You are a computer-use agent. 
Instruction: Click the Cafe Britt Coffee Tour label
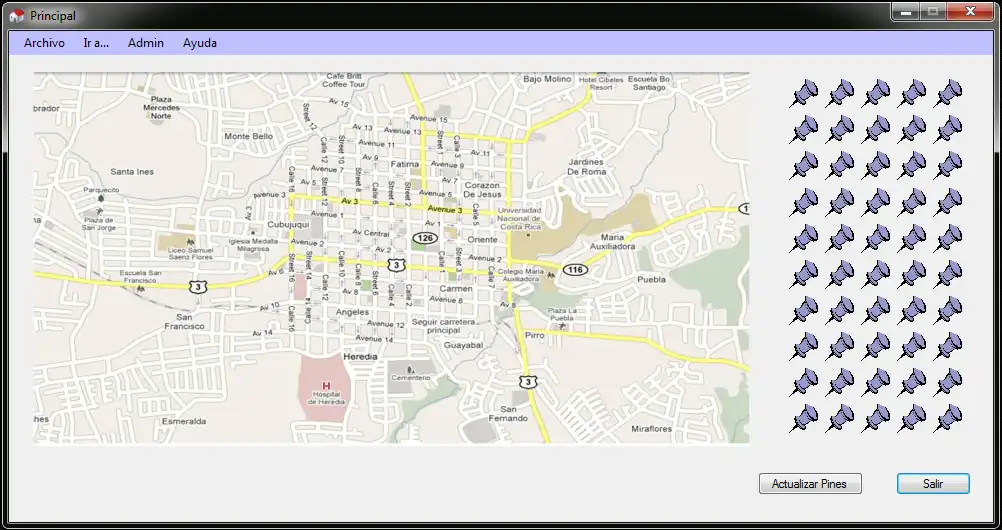[344, 80]
